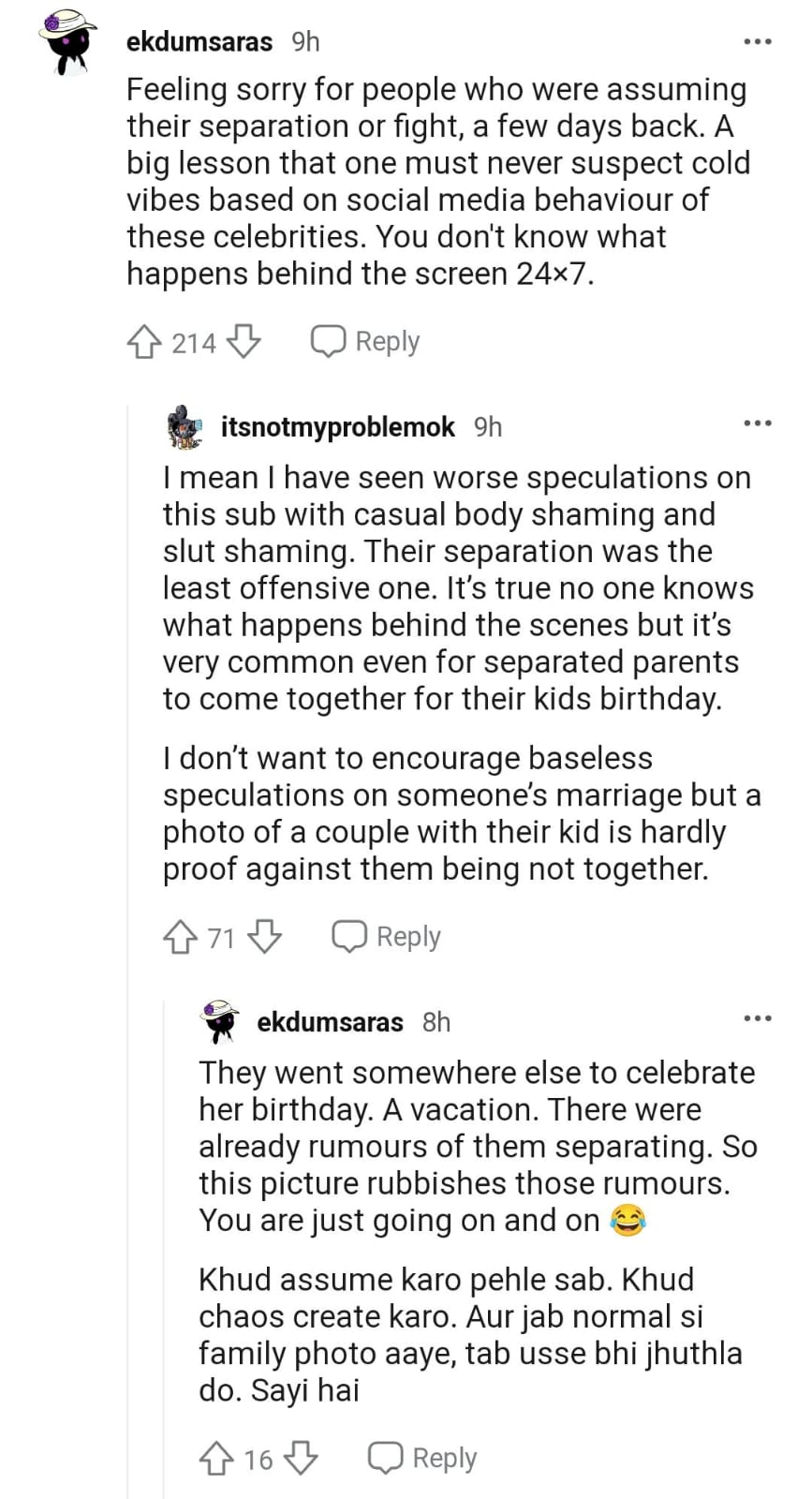The height and width of the screenshot is (1499, 812).
Task: Open ekdumsaras avatar on the top comment
Action: click(68, 42)
